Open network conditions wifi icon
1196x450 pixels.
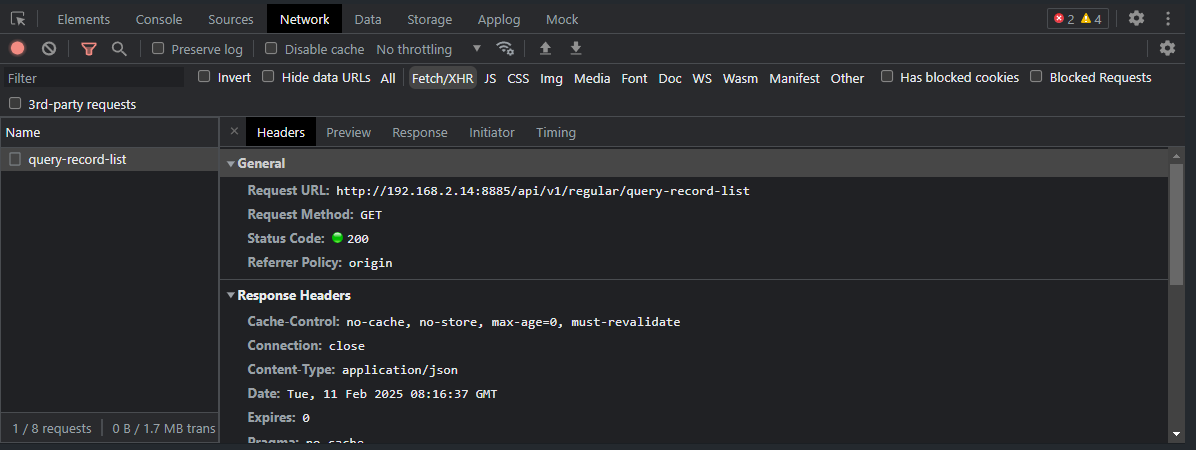505,48
